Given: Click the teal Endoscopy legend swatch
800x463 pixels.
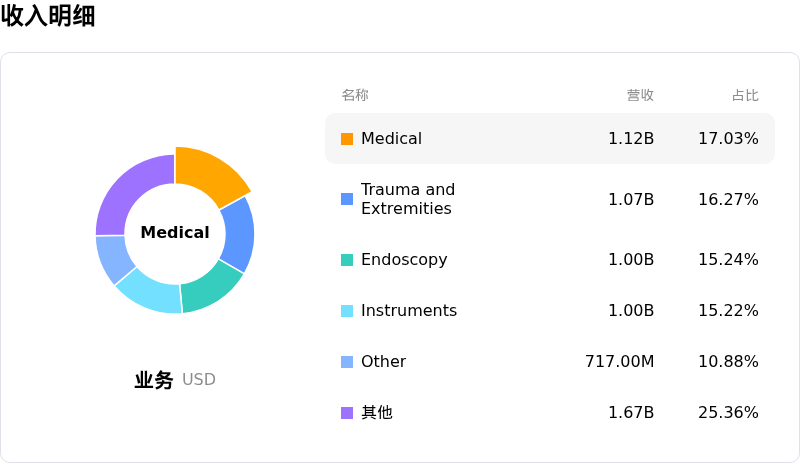Looking at the screenshot, I should (347, 260).
